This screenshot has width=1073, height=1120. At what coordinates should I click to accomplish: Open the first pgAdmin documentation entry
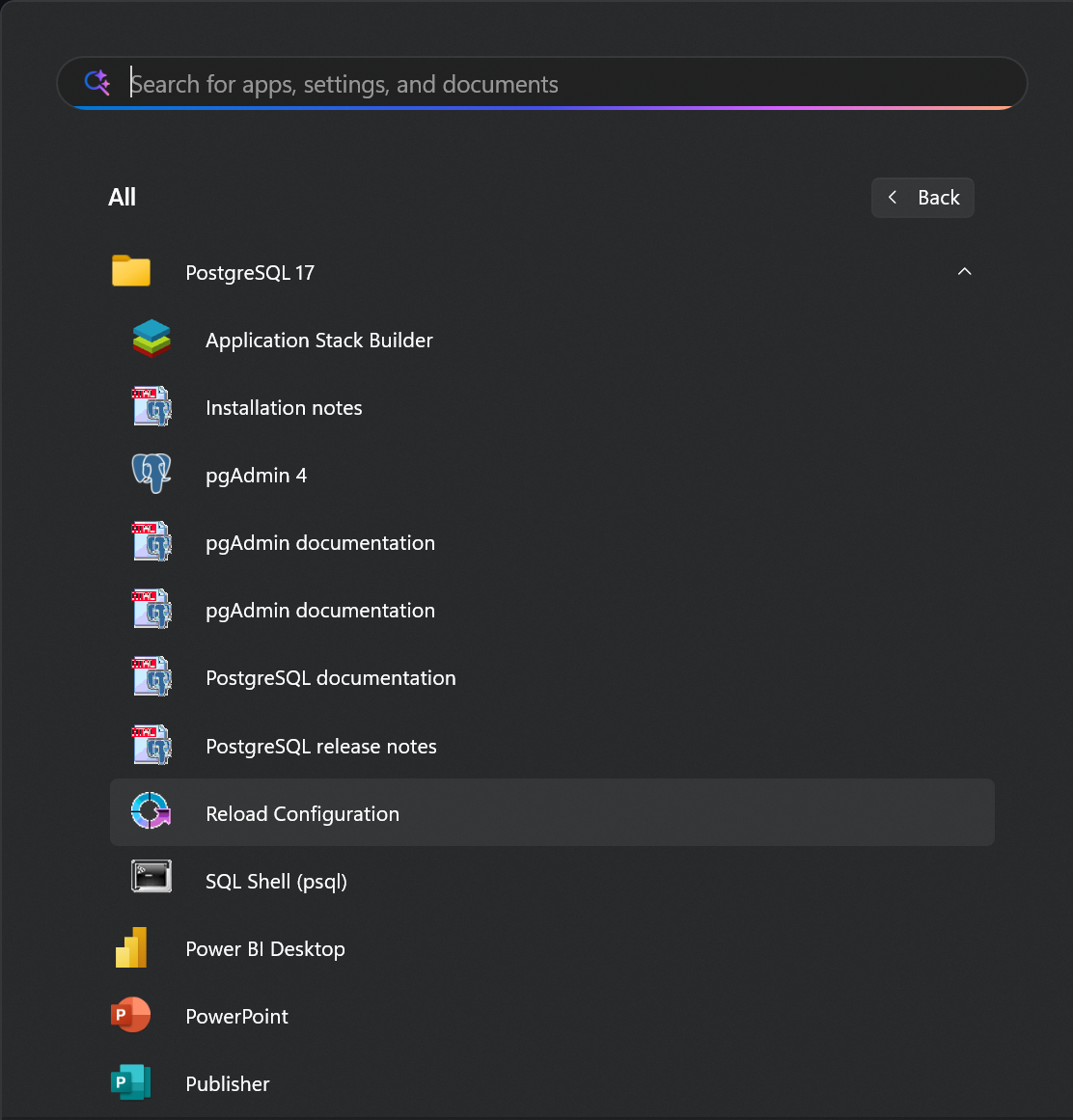[x=319, y=543]
